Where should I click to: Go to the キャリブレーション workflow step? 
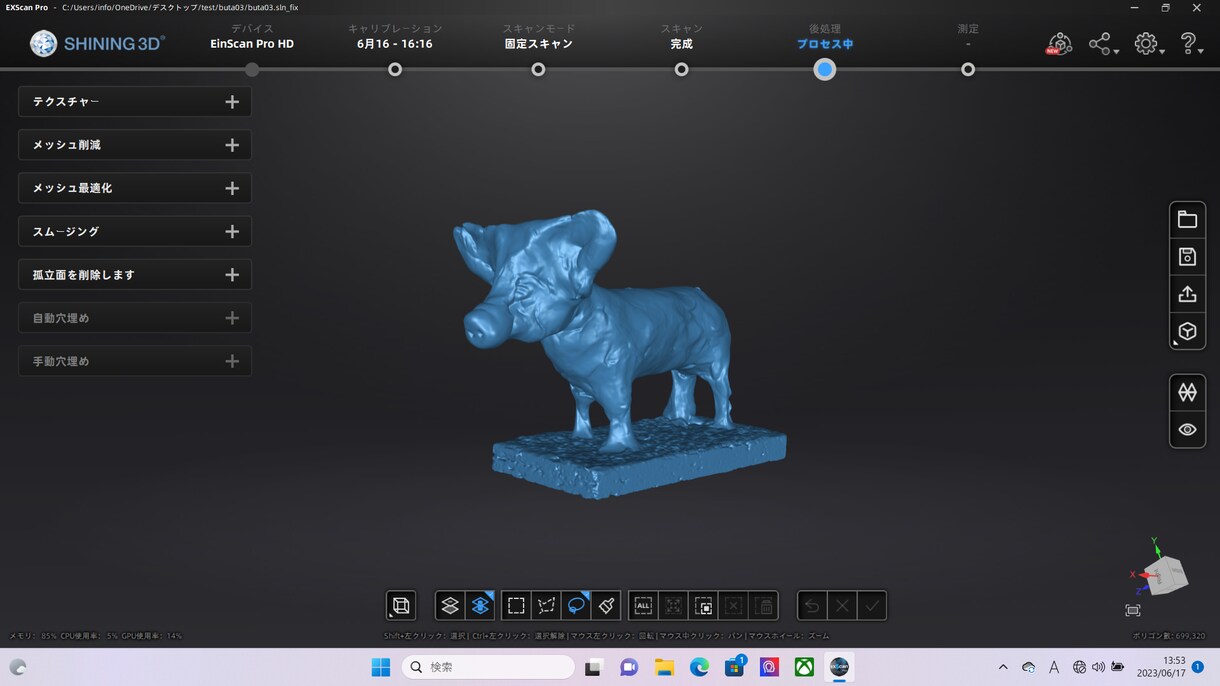pyautogui.click(x=395, y=69)
